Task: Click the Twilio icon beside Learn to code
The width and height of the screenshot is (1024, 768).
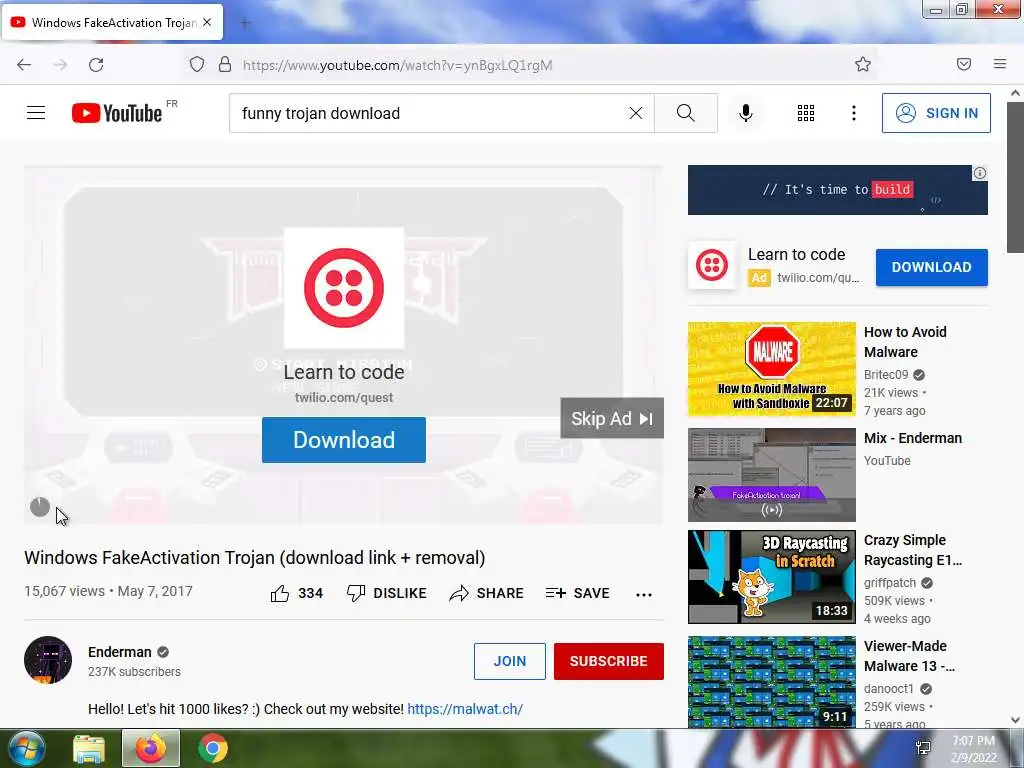Action: click(712, 266)
